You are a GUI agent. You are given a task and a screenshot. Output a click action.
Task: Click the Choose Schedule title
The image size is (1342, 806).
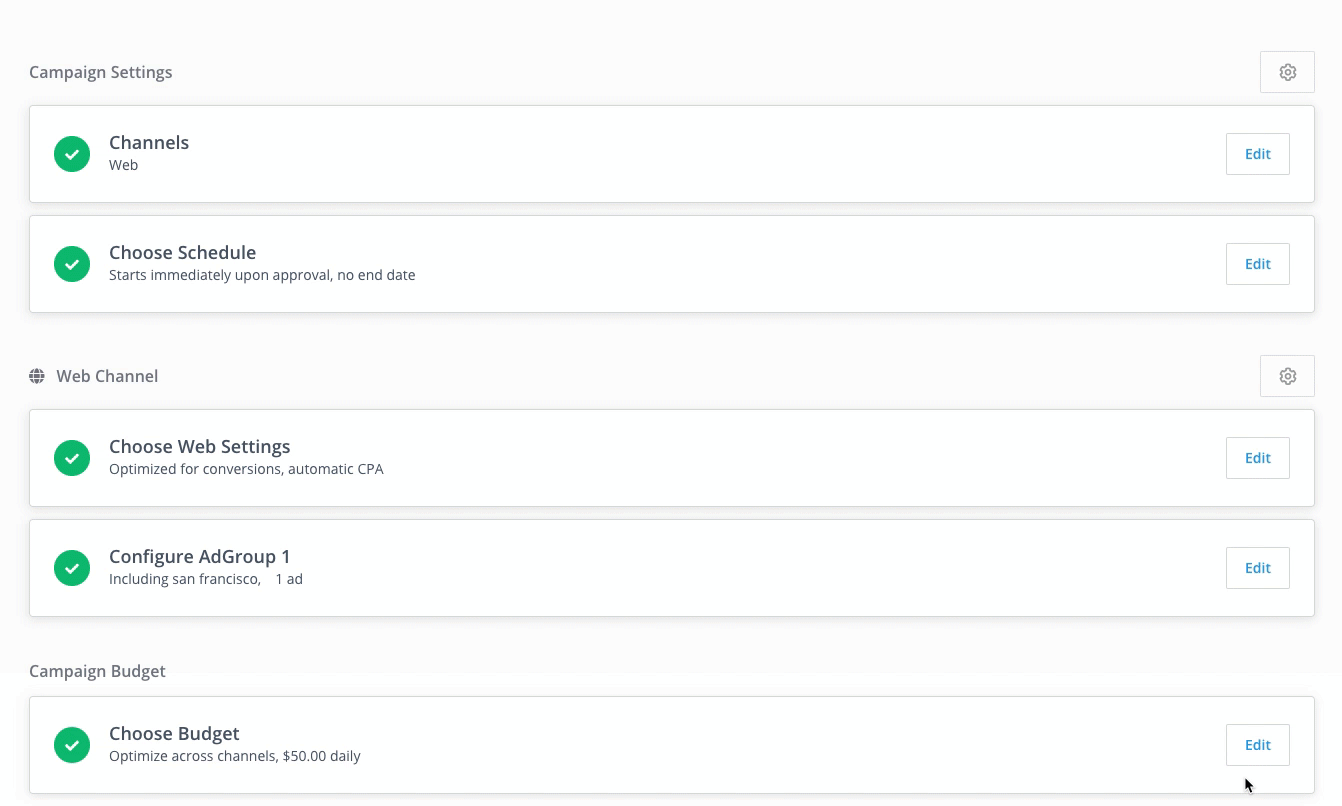(x=182, y=253)
